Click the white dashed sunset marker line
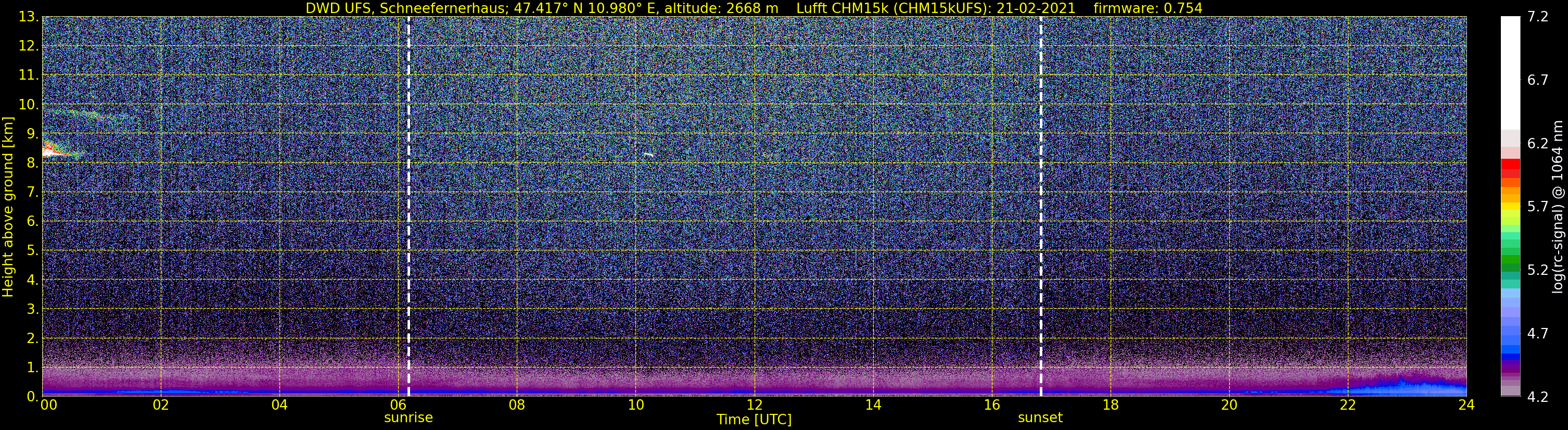This screenshot has width=1568, height=430. pyautogui.click(x=1041, y=206)
